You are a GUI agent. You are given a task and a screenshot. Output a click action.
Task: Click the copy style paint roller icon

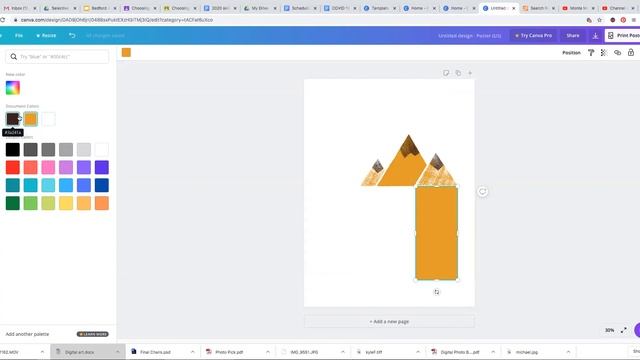(591, 53)
